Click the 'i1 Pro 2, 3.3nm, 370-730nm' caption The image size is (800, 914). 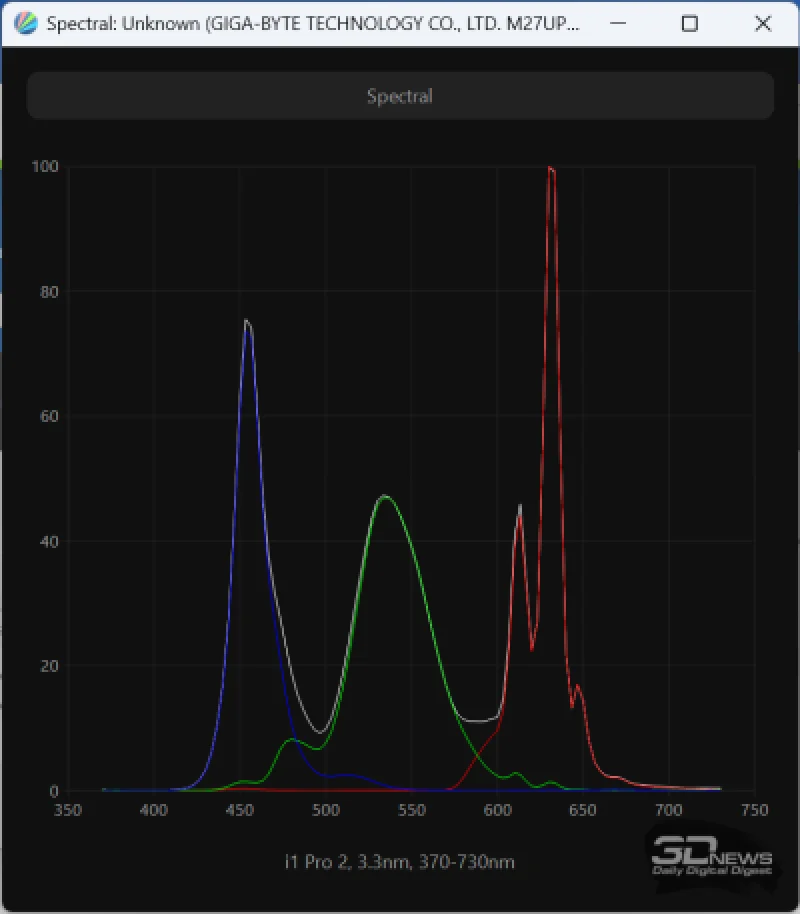tap(399, 861)
